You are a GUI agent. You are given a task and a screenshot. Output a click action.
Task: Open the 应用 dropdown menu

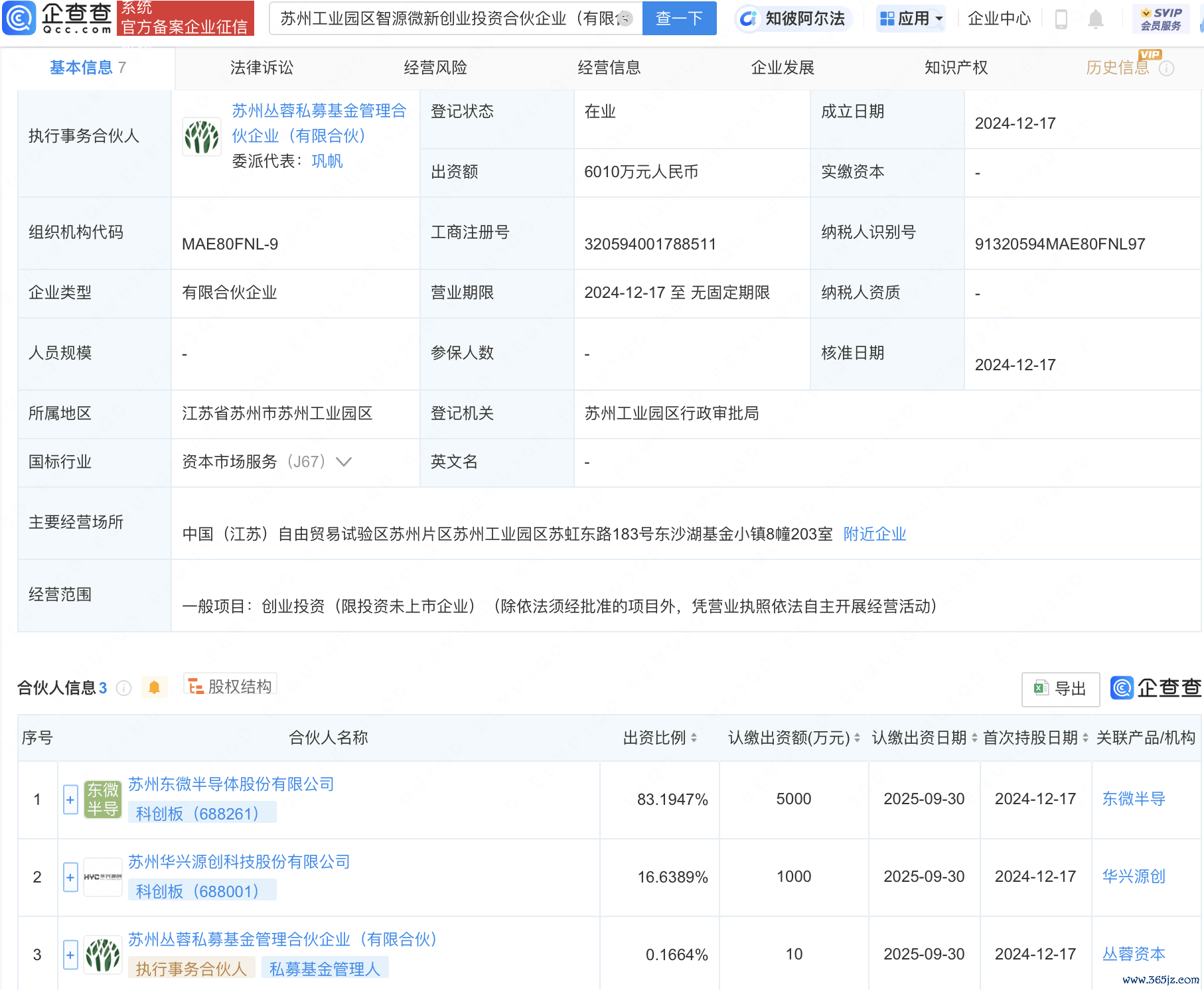[x=911, y=19]
